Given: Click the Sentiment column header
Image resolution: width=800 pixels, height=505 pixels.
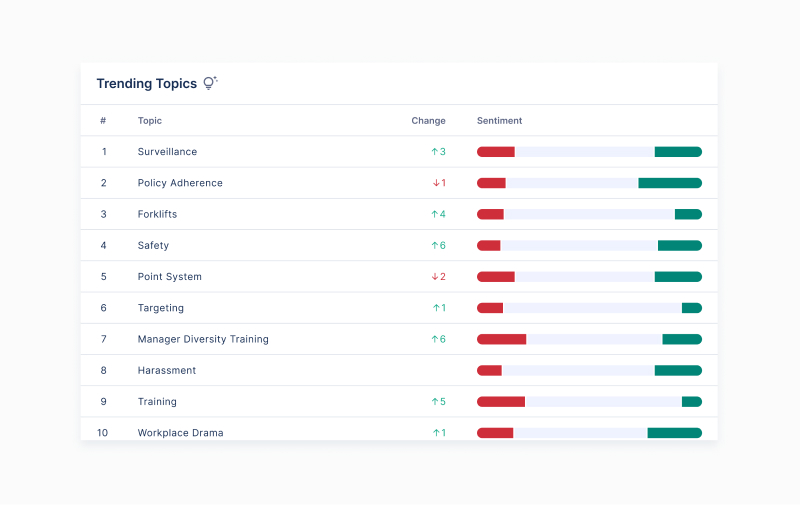Looking at the screenshot, I should (x=499, y=121).
